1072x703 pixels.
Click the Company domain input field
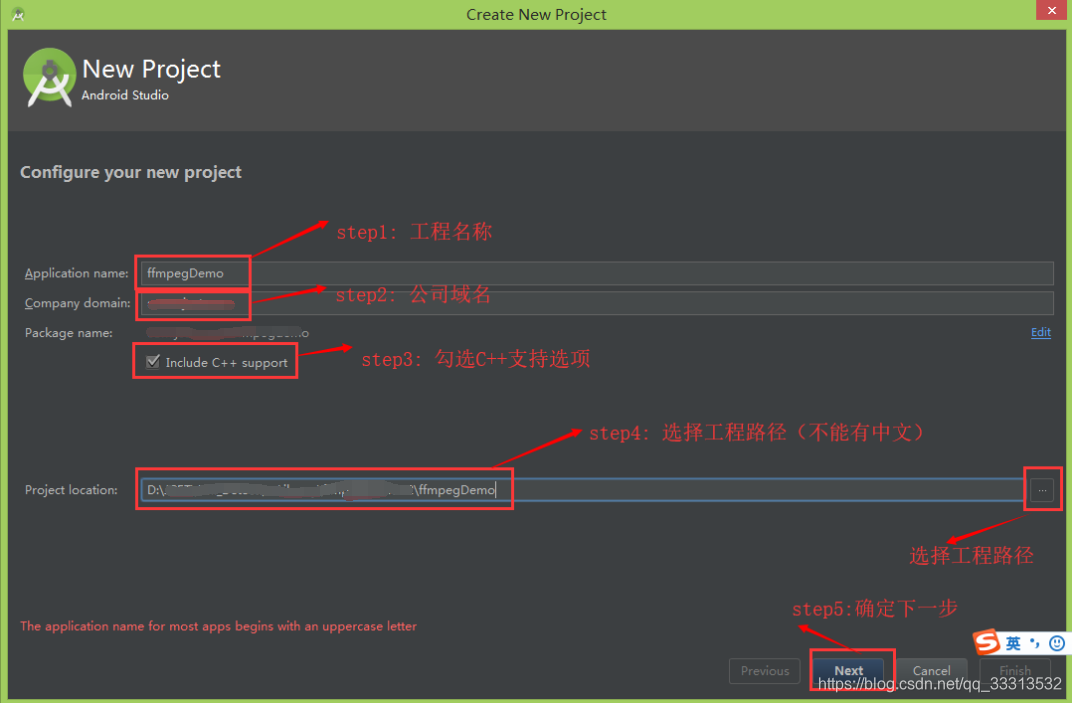pos(596,303)
